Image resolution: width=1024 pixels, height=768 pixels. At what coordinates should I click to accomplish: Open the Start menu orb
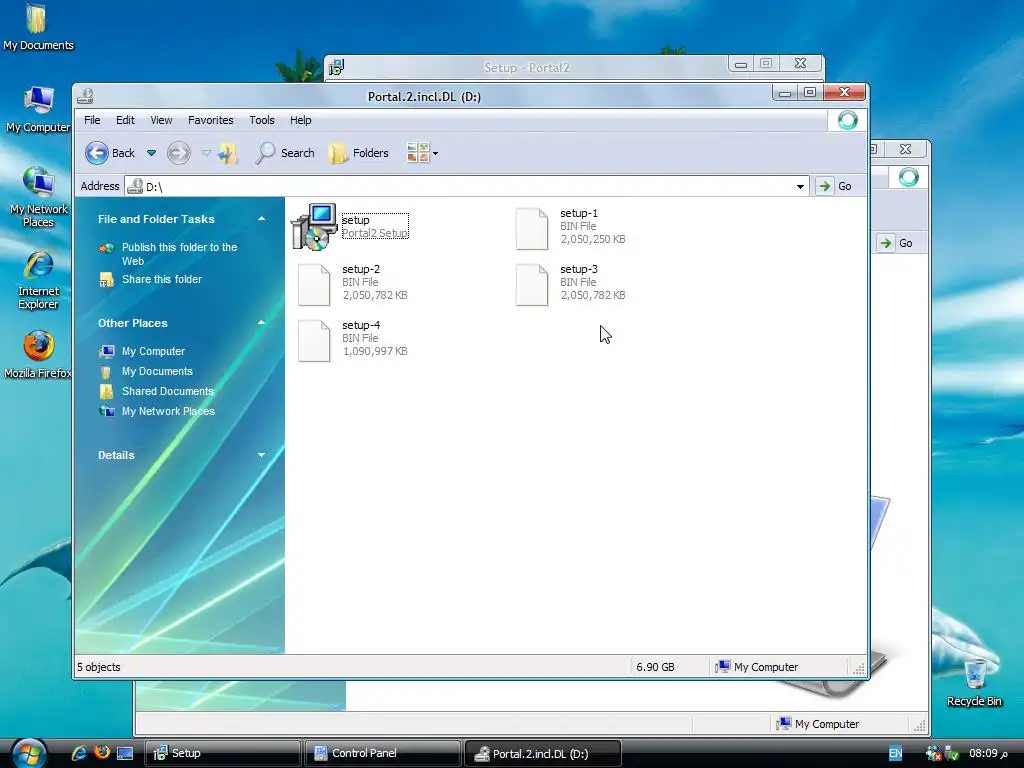[x=29, y=754]
